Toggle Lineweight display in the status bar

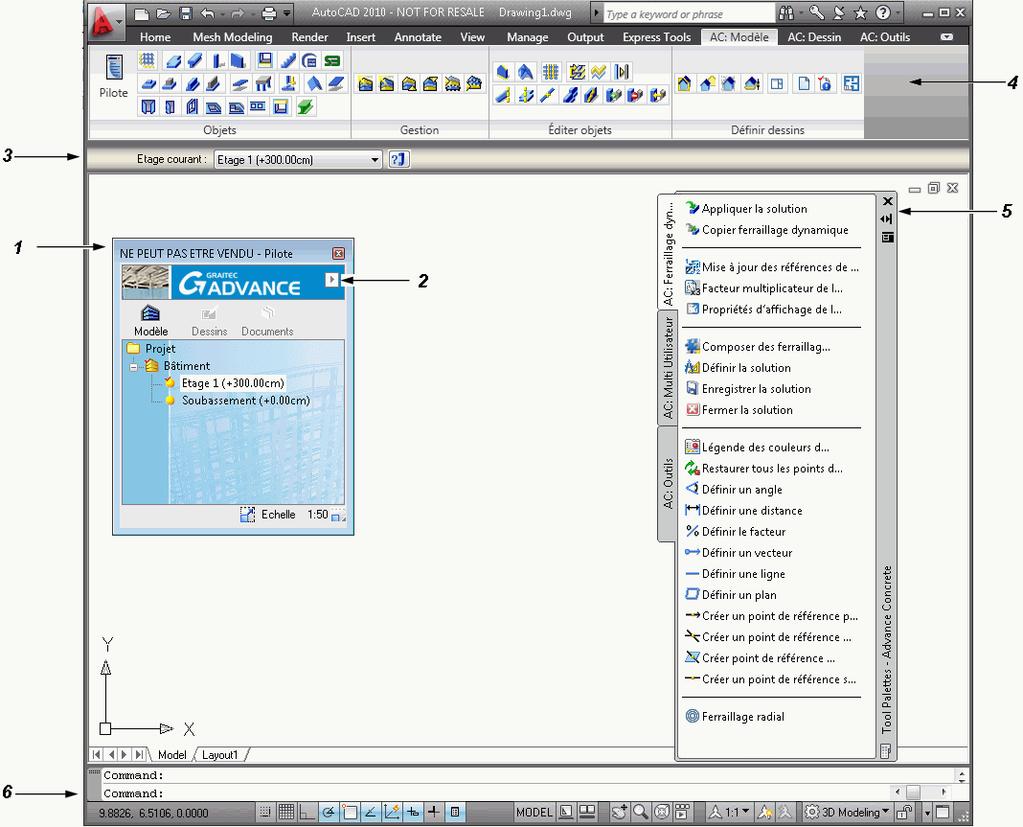[x=433, y=812]
